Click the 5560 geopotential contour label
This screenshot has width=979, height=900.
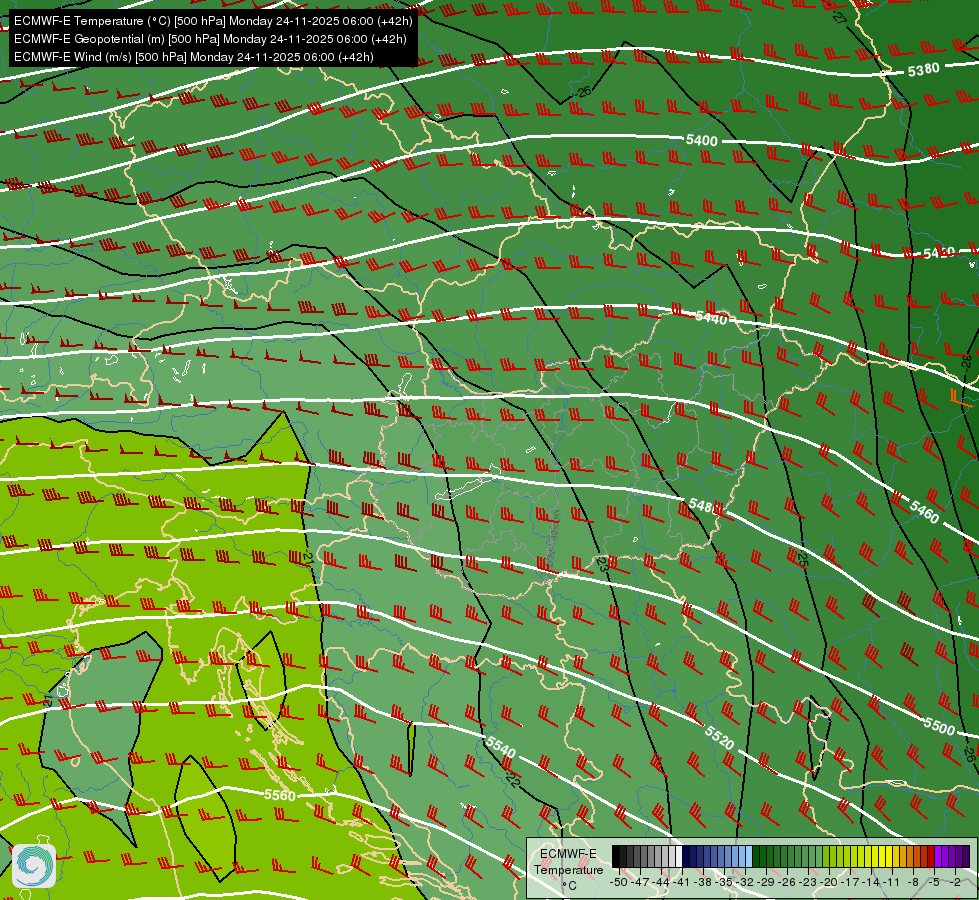(x=280, y=795)
